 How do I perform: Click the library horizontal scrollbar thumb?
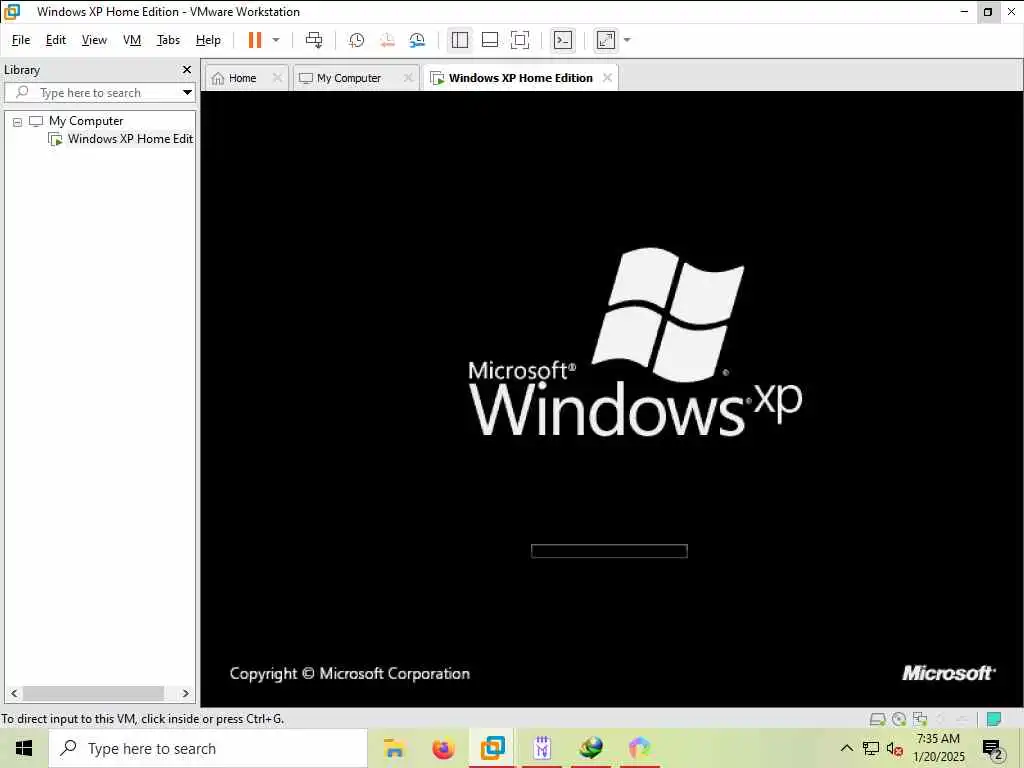[x=93, y=694]
